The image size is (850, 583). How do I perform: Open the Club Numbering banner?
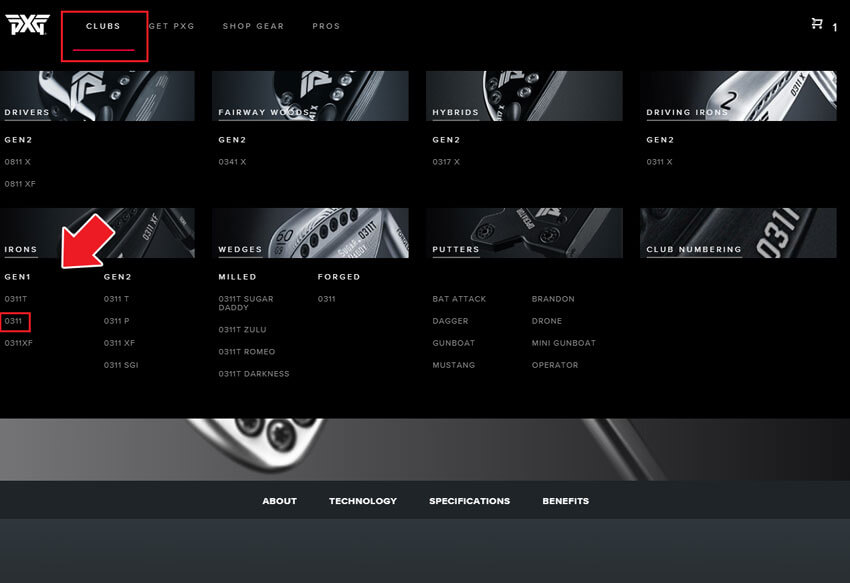pos(738,233)
